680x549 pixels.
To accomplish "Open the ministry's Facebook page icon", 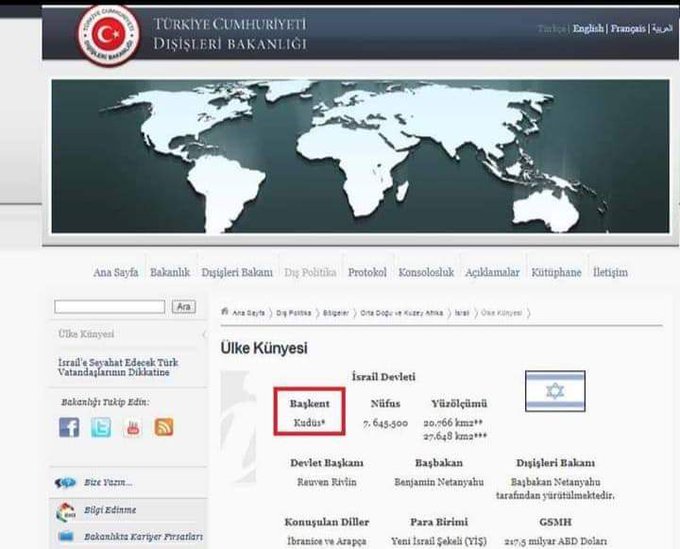I will (x=69, y=427).
